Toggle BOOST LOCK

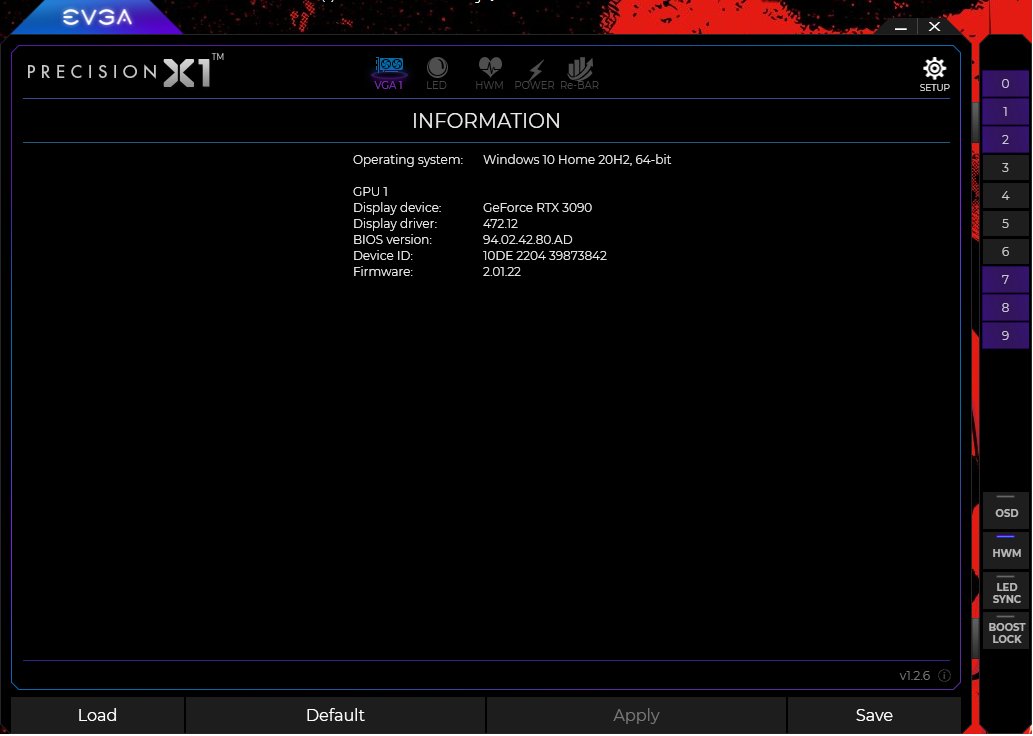click(x=1006, y=631)
